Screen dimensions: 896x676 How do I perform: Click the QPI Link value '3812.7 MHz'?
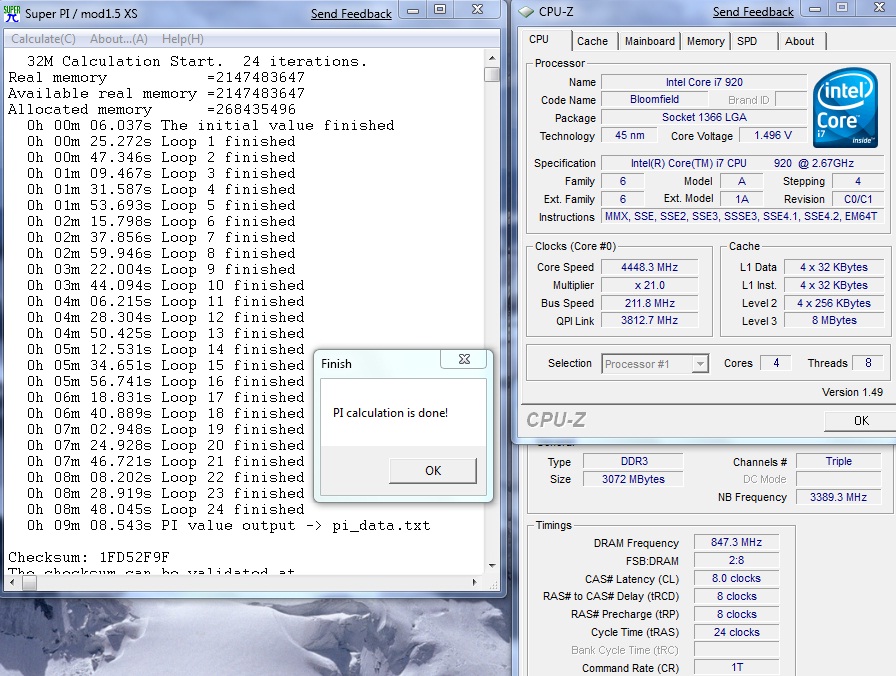click(650, 321)
